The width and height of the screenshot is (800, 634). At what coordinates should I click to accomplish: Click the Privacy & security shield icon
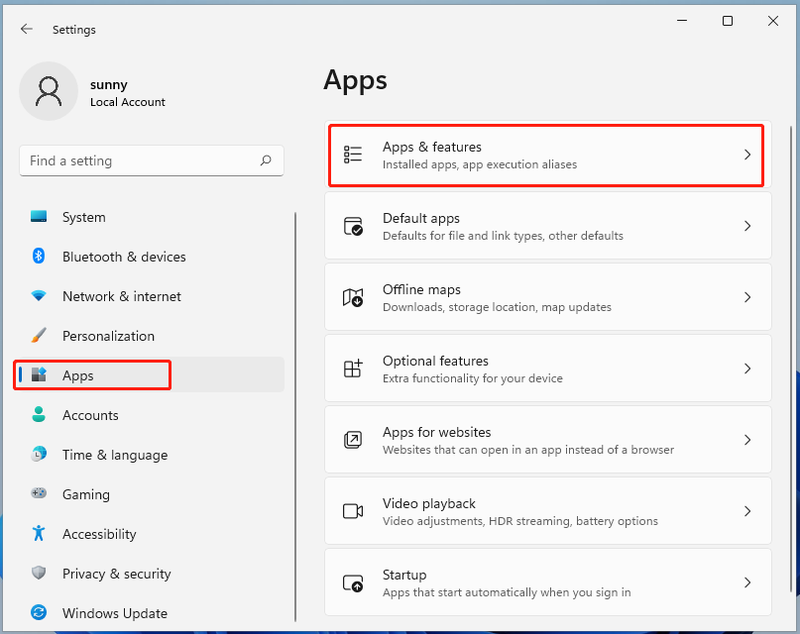coord(39,573)
